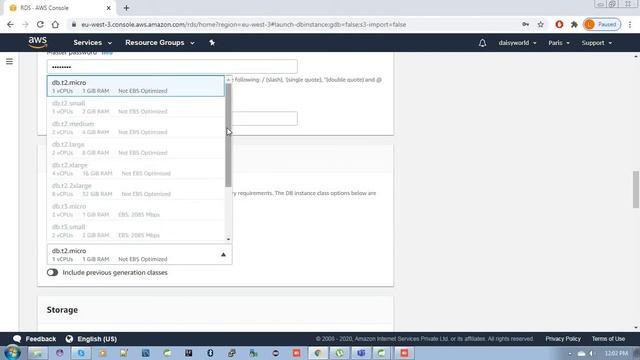
Task: Expand the hamburger side navigation
Action: click(9, 62)
